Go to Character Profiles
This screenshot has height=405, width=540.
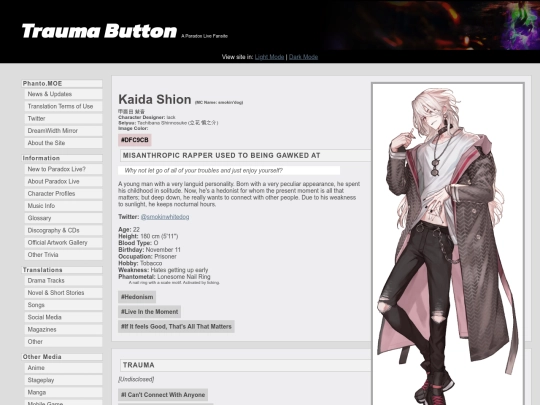(x=63, y=194)
